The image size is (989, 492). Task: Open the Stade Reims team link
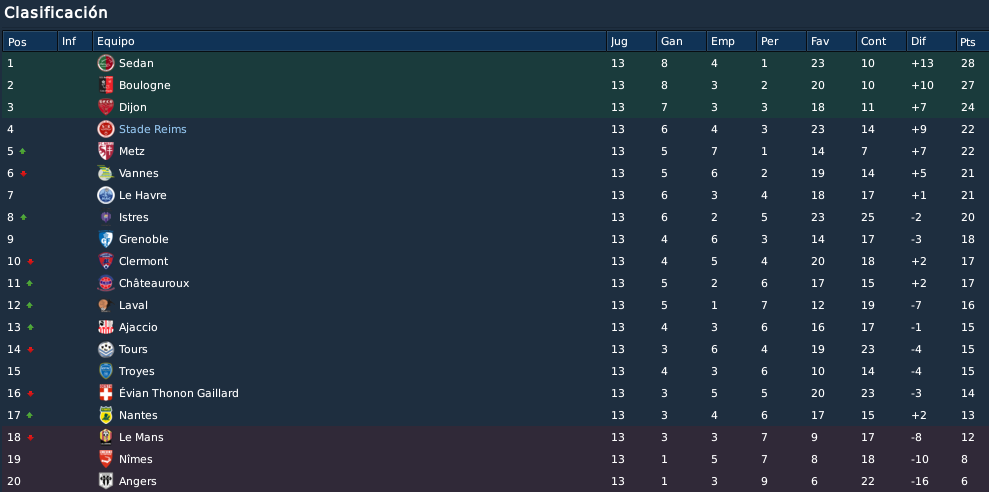click(x=153, y=129)
